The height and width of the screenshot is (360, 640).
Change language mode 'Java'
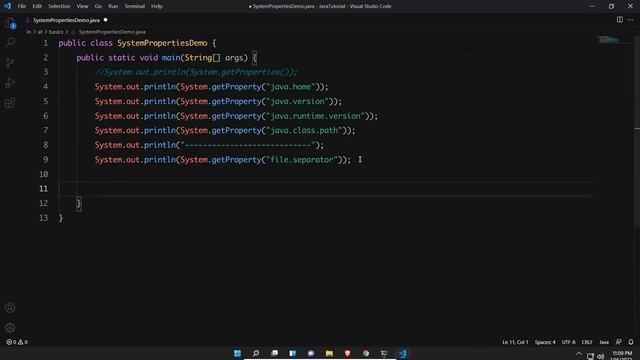604,342
